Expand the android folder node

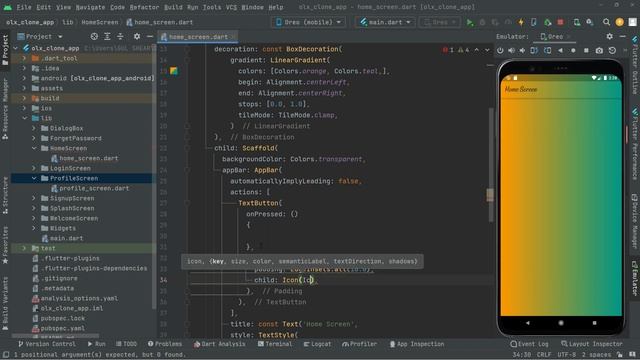(24, 78)
